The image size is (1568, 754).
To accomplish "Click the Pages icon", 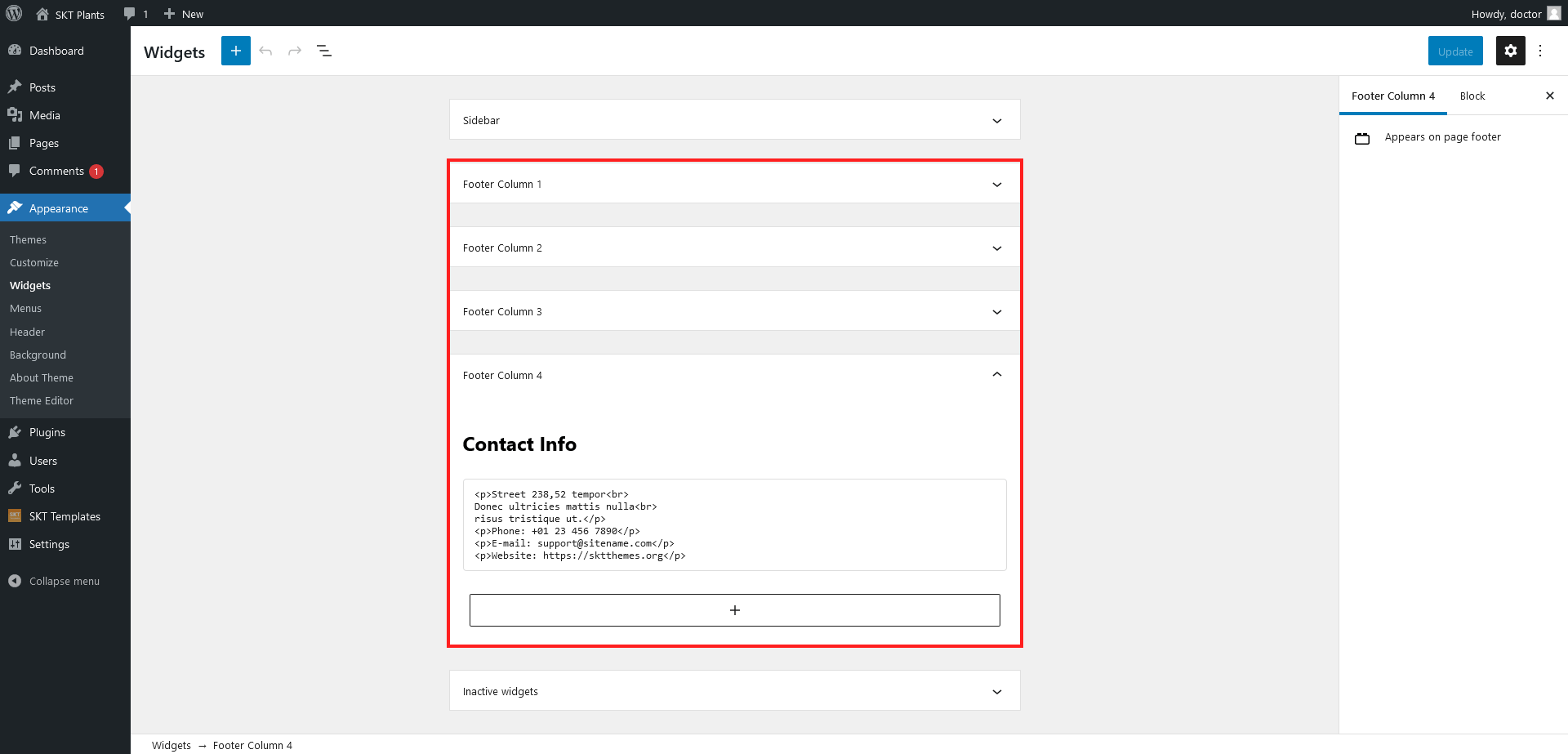I will click(x=15, y=142).
